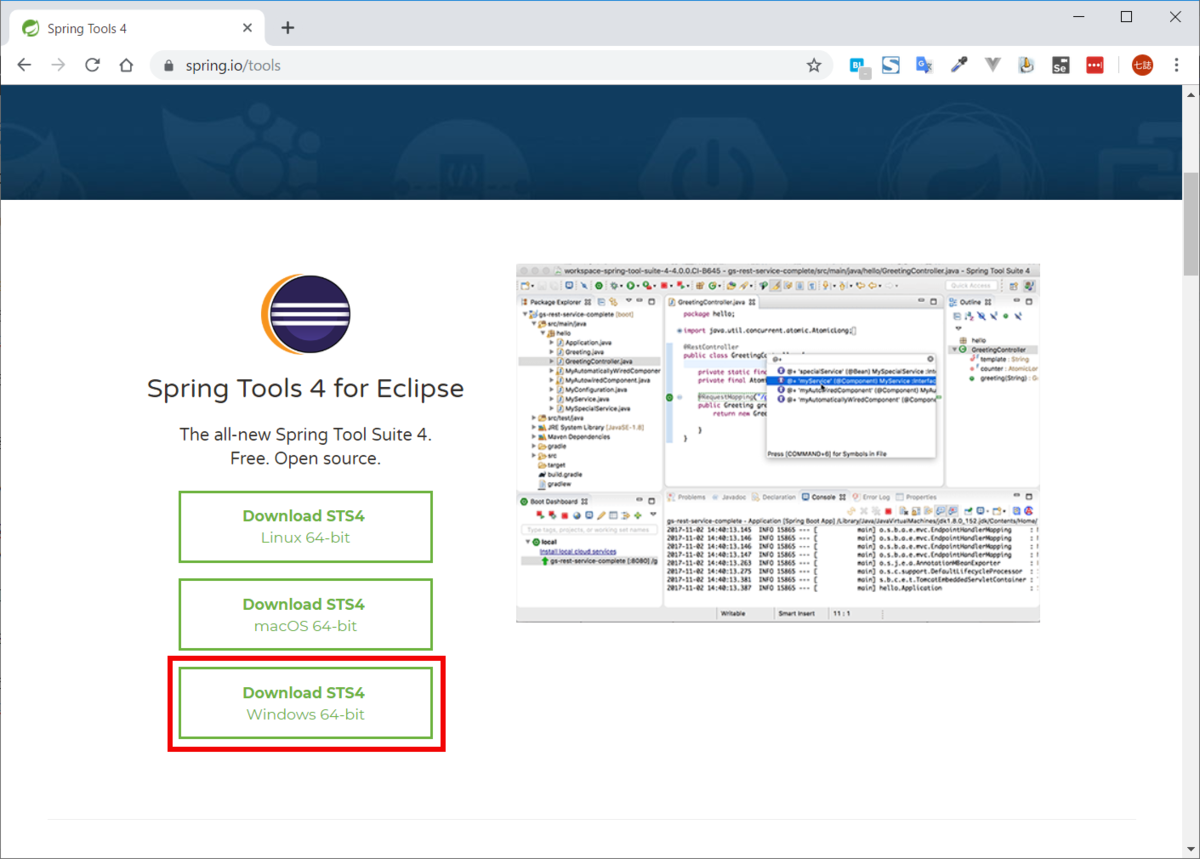The image size is (1200, 859).
Task: Open the blue B! extension
Action: pos(859,65)
